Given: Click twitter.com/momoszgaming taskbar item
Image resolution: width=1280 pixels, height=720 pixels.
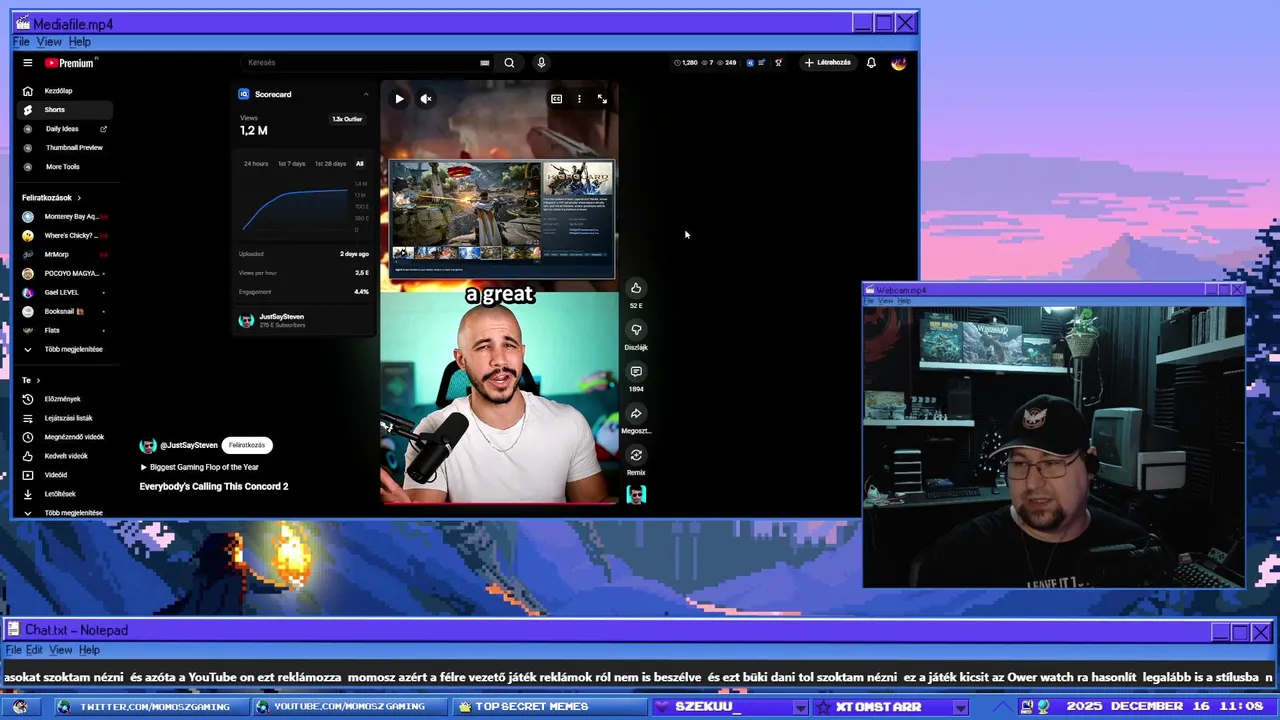Looking at the screenshot, I should [154, 707].
